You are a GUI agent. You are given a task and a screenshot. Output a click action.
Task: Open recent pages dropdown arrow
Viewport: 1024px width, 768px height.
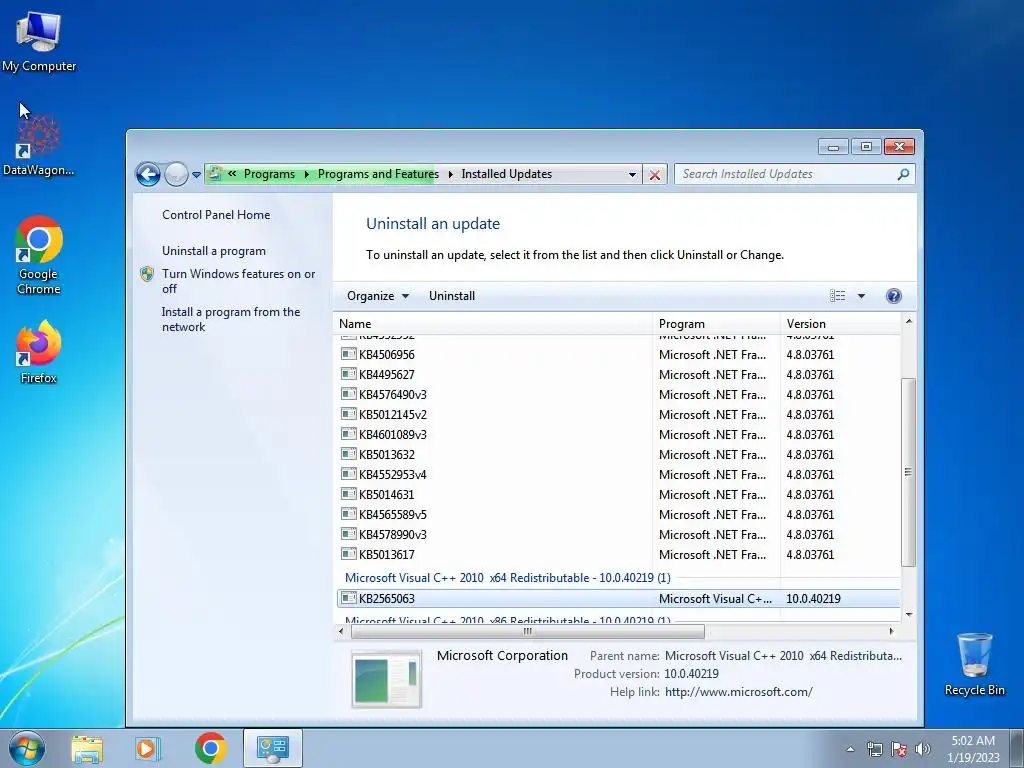(x=197, y=174)
